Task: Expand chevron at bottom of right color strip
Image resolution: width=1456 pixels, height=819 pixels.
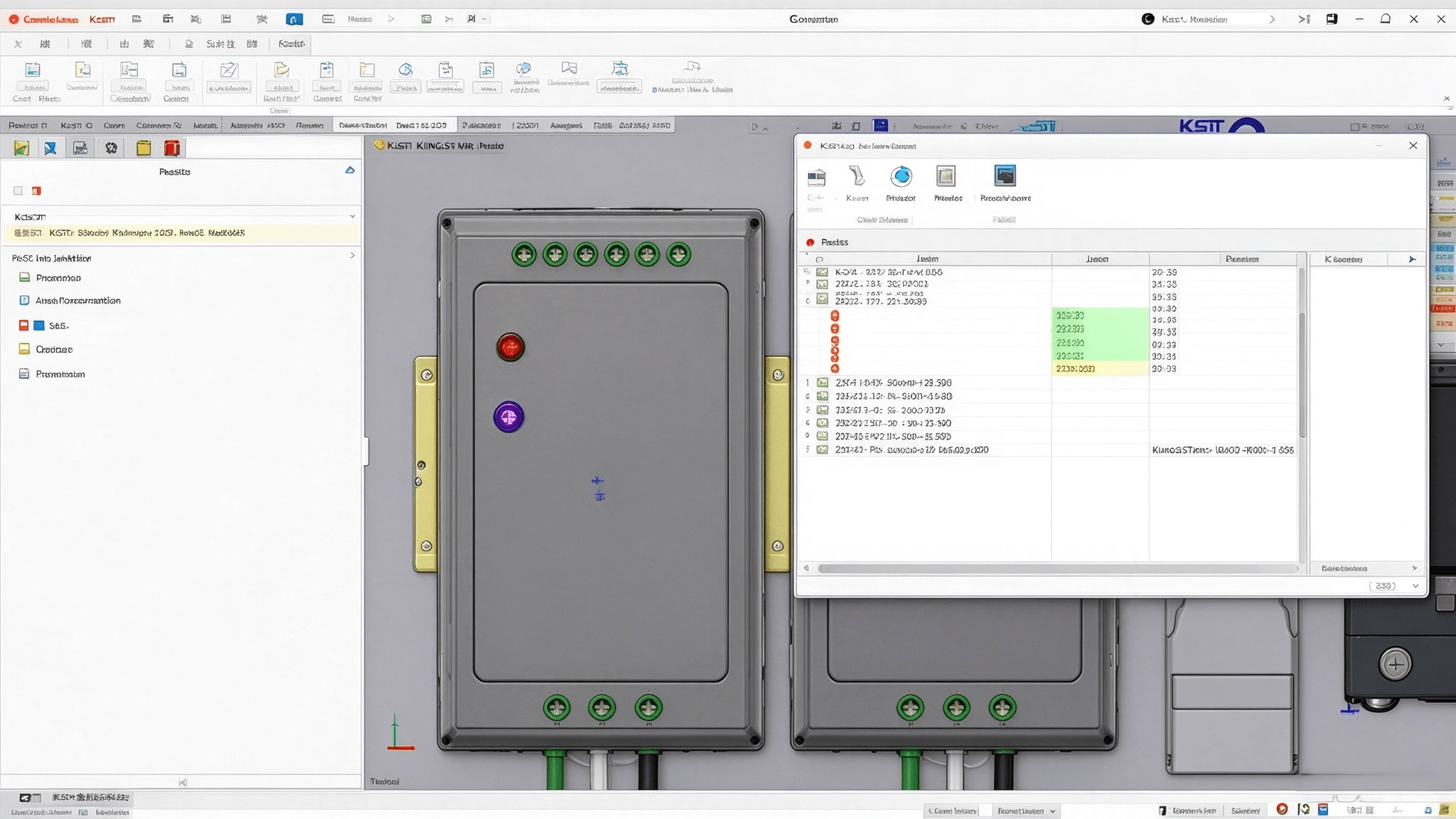Action: click(1441, 345)
